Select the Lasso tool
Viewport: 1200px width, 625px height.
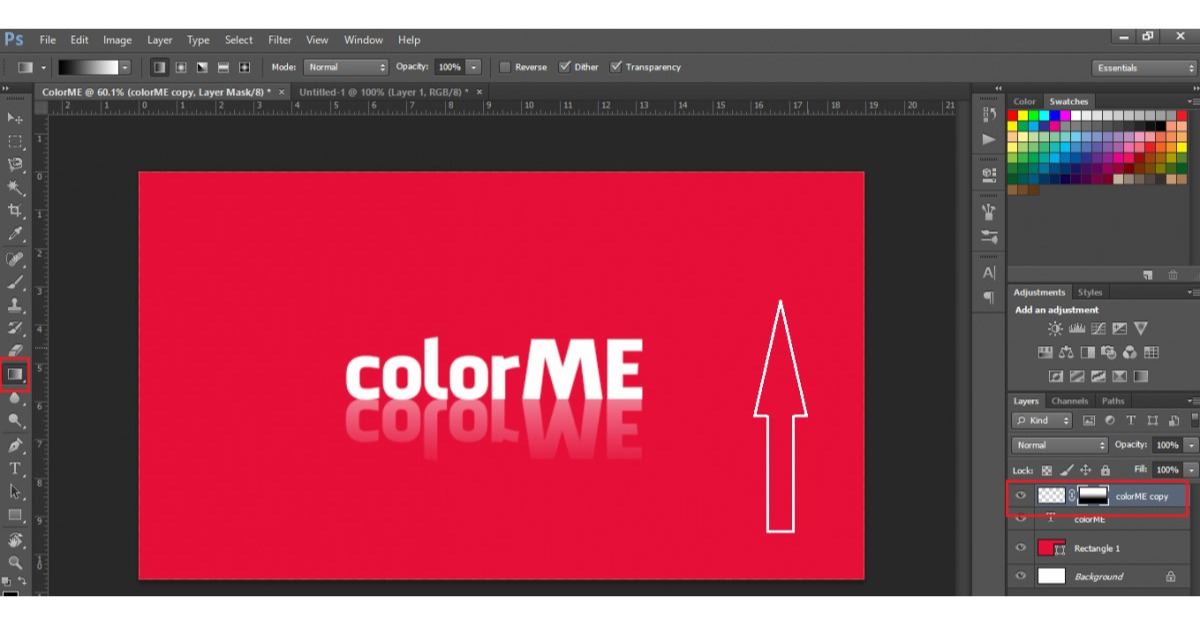pyautogui.click(x=15, y=165)
